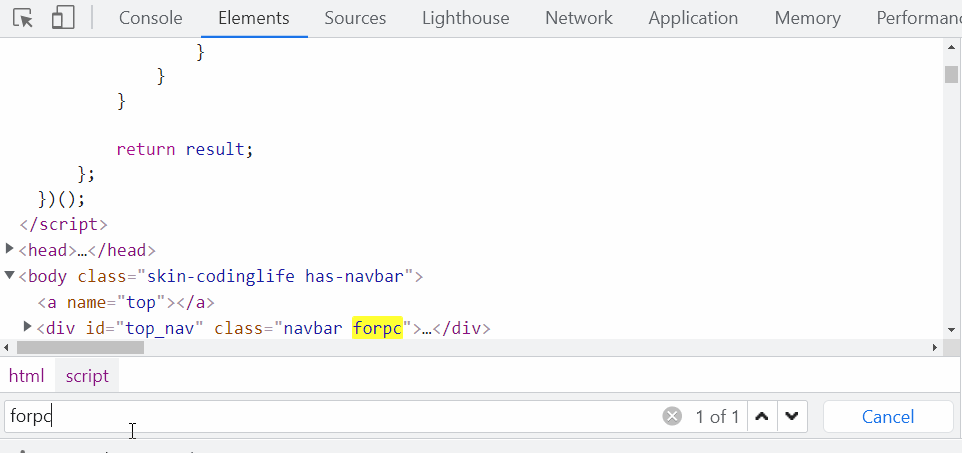962x453 pixels.
Task: Click the vertical scrollbar thumb
Action: tap(952, 74)
